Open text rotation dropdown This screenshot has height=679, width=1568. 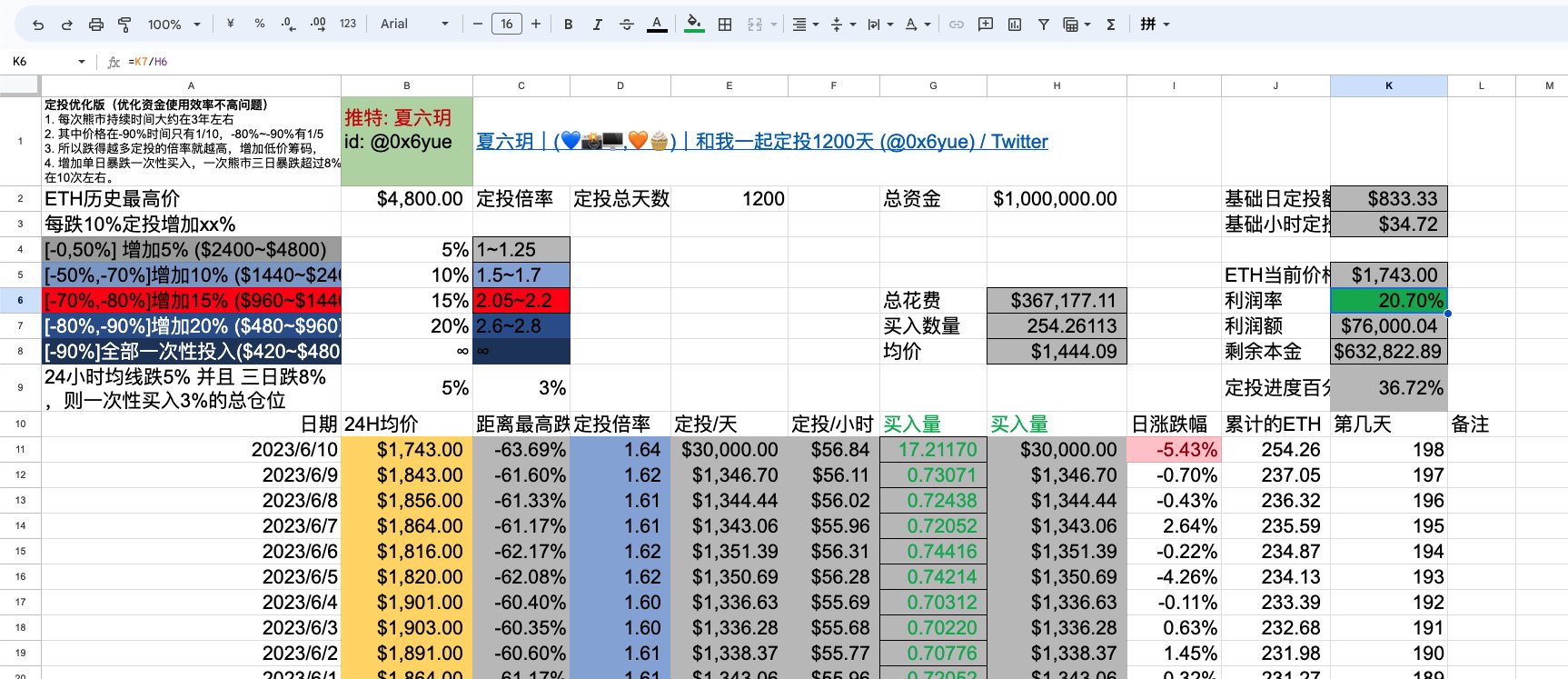[918, 25]
